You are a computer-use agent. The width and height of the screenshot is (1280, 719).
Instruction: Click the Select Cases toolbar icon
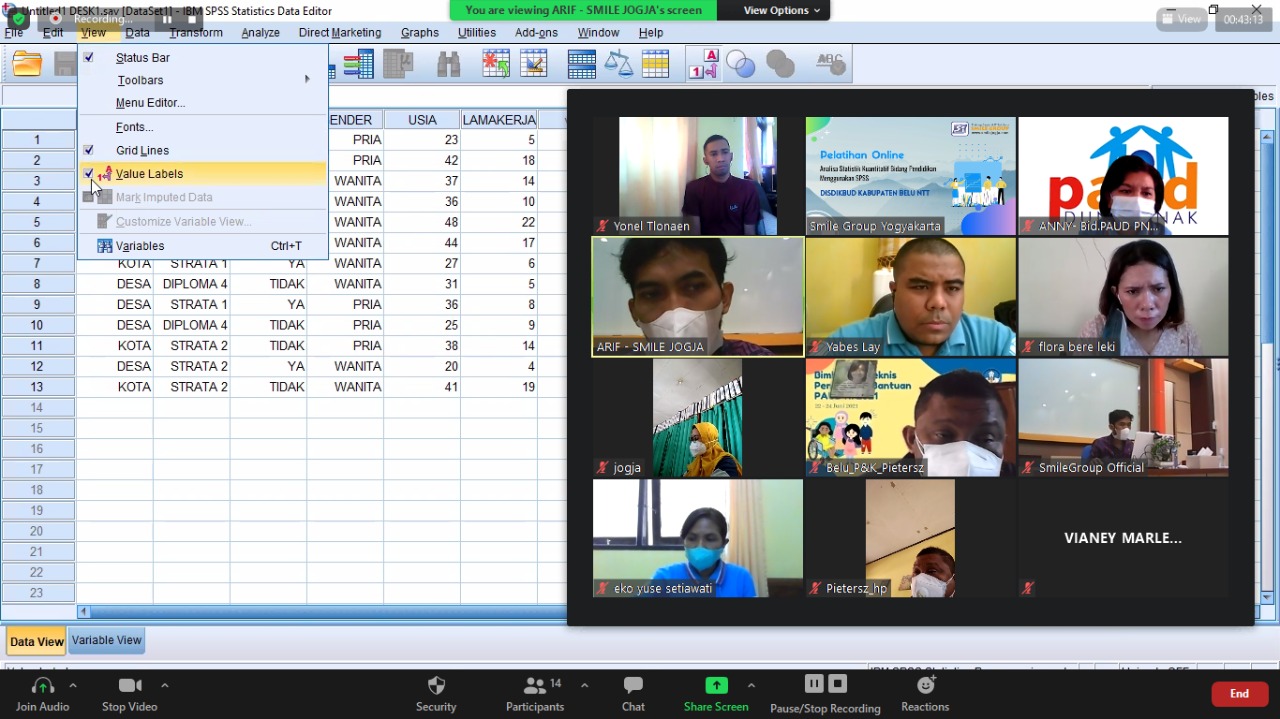[x=655, y=65]
